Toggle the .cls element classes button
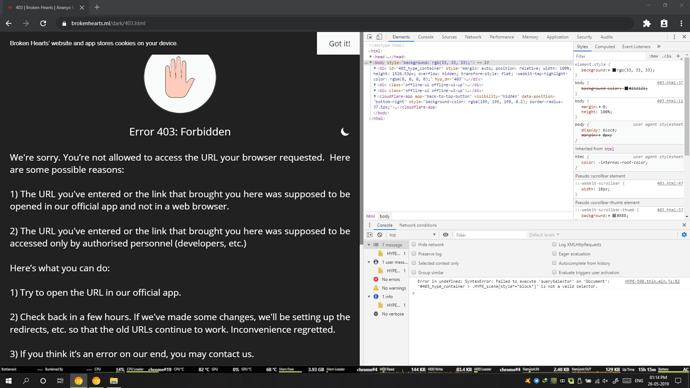The height and width of the screenshot is (388, 690). 668,56
